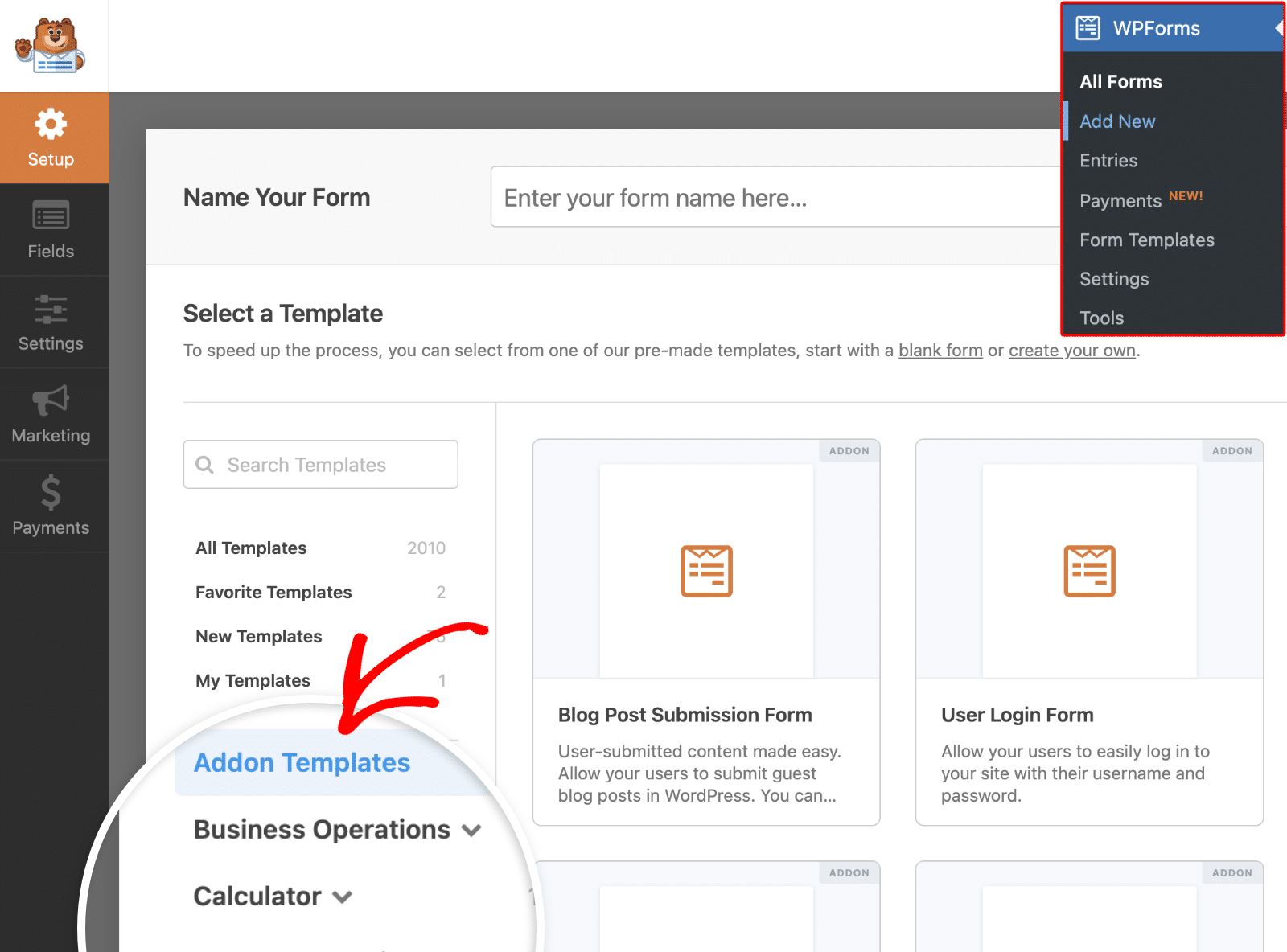This screenshot has width=1287, height=952.
Task: Select the My Templates category
Action: pos(253,680)
